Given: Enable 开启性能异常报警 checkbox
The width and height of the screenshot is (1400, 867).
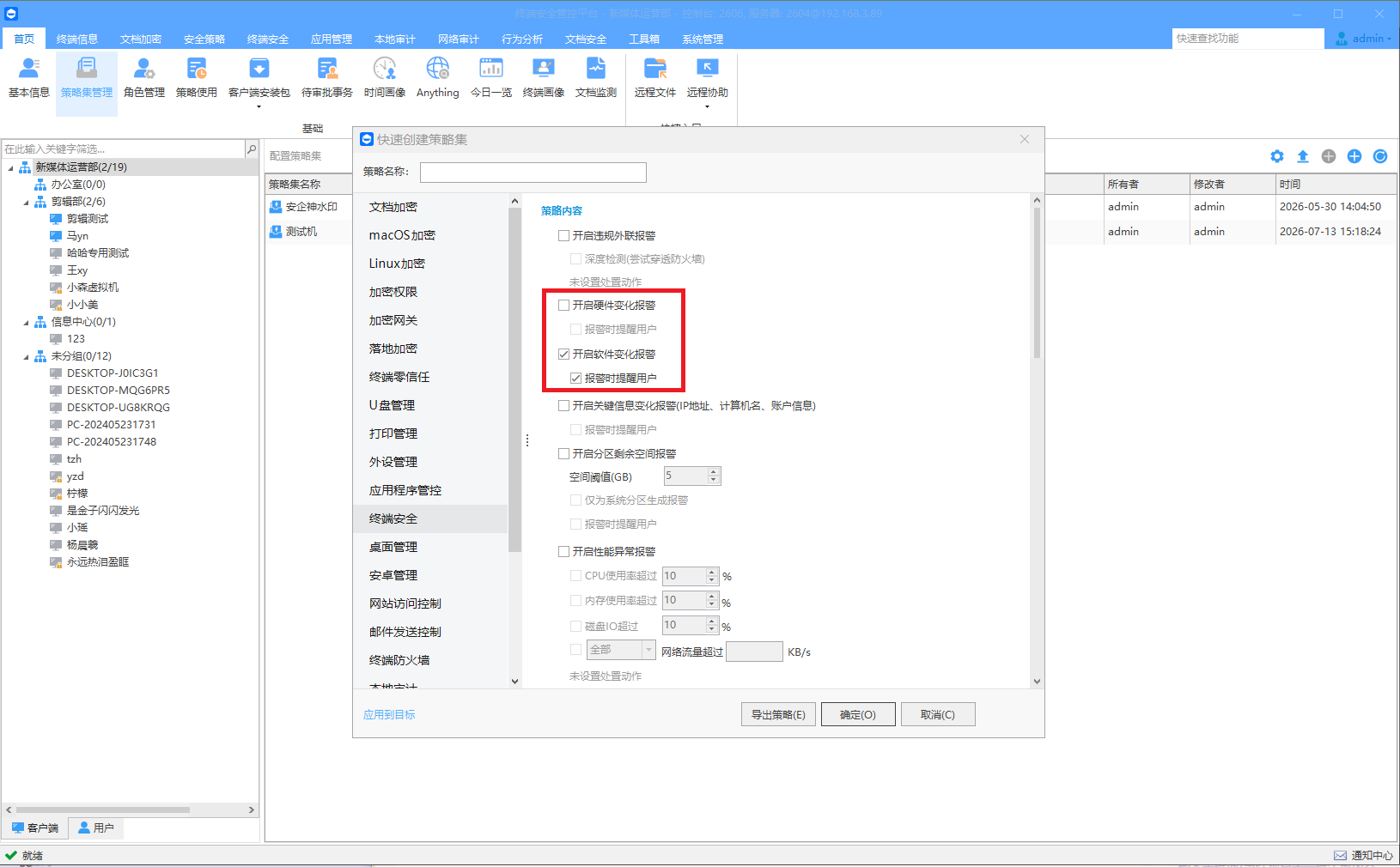Looking at the screenshot, I should click(564, 551).
